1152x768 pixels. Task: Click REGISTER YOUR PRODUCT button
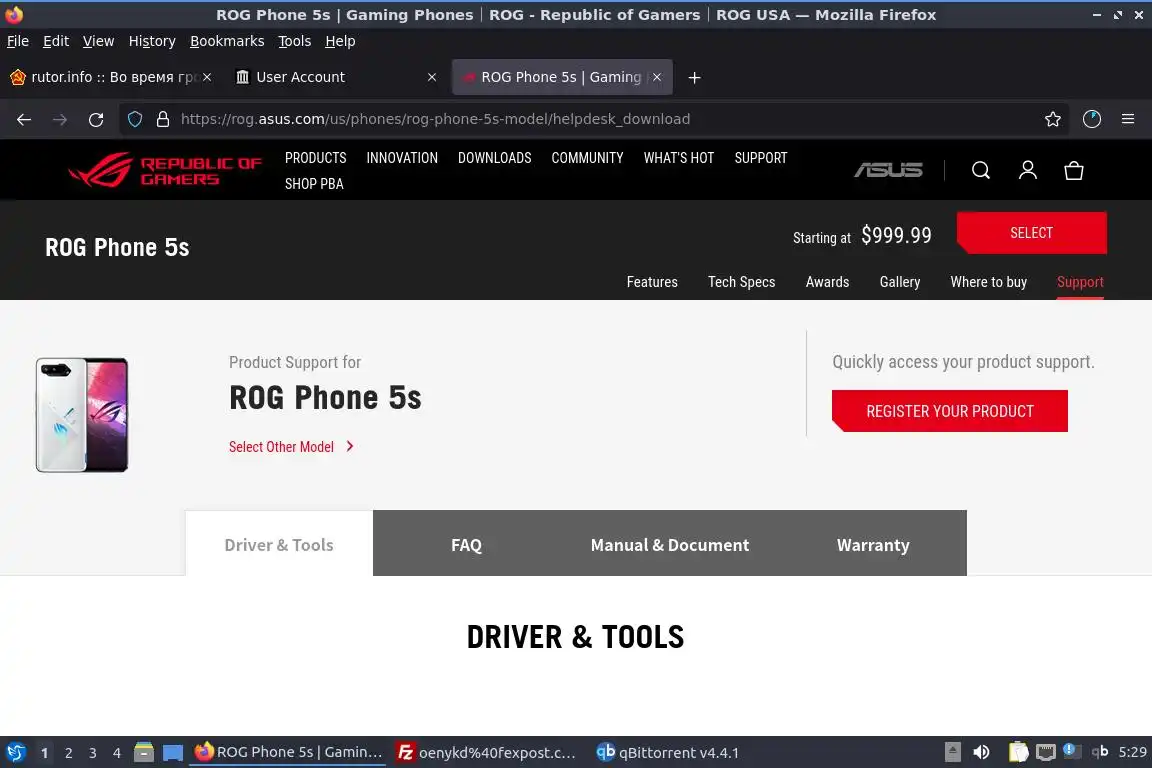949,411
